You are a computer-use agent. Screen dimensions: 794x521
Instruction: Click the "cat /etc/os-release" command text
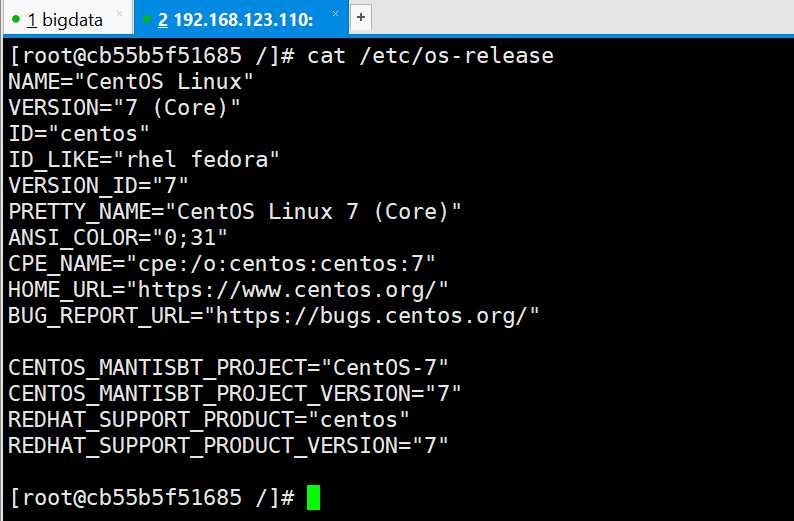click(430, 55)
